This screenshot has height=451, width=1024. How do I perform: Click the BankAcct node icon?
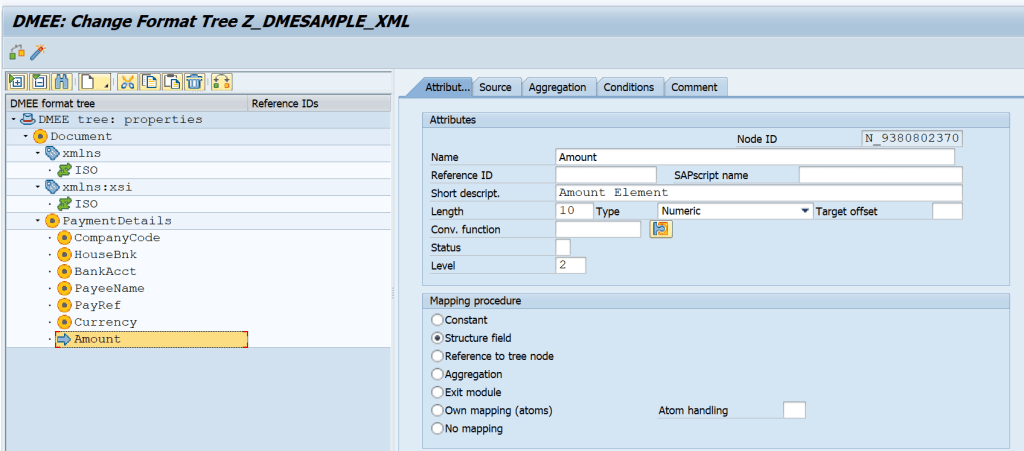click(x=64, y=272)
